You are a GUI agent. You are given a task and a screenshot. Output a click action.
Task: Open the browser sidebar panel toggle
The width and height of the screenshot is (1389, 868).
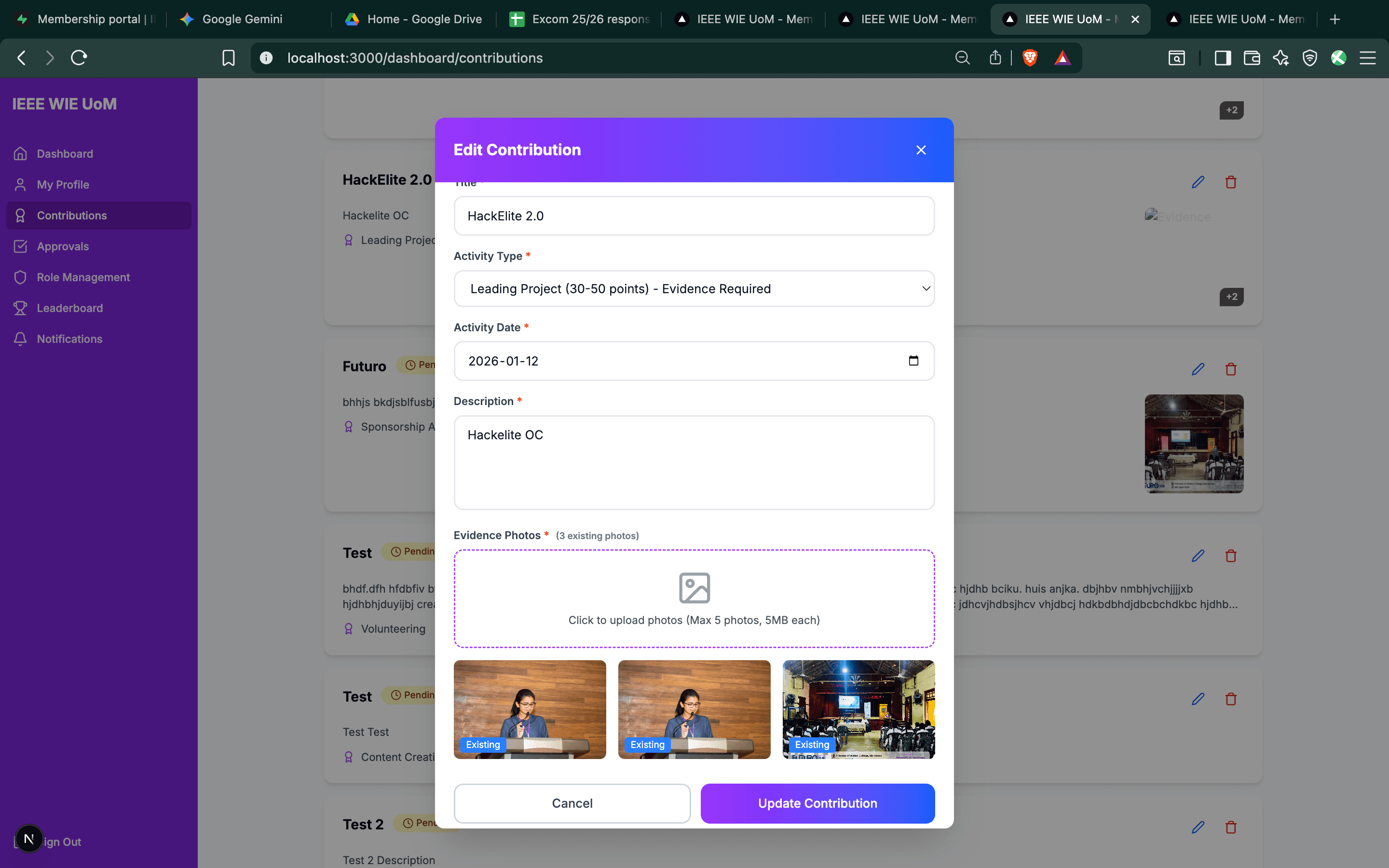click(x=1223, y=57)
